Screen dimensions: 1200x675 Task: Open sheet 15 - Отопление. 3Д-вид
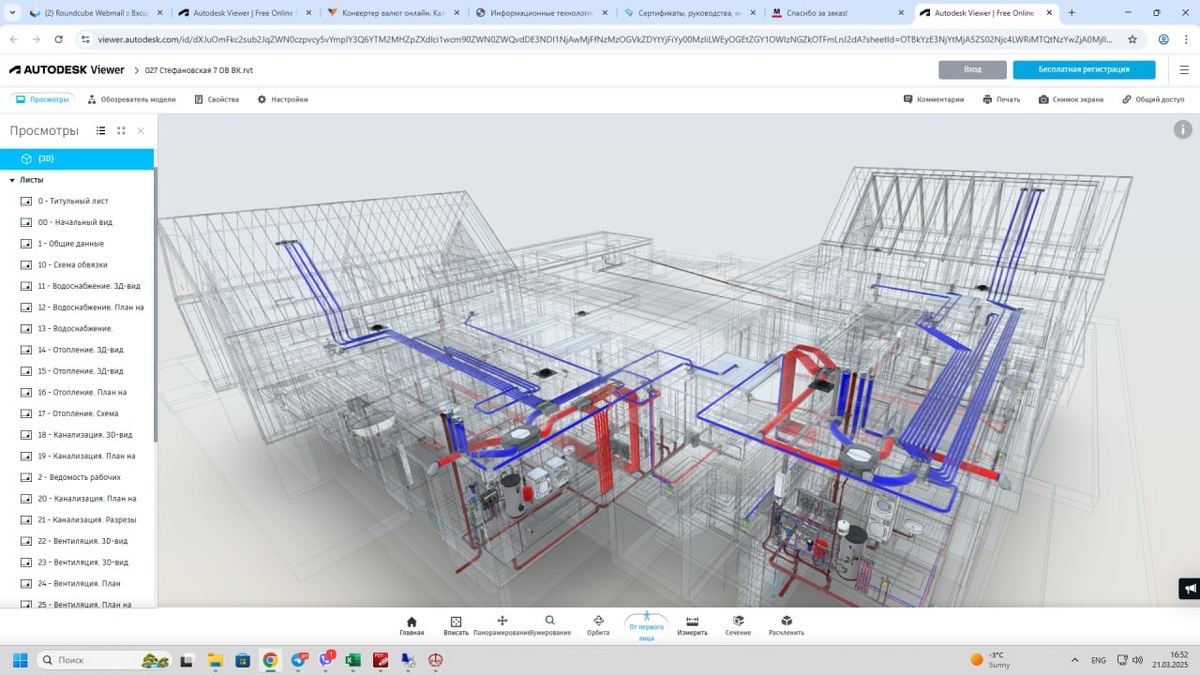tap(81, 371)
